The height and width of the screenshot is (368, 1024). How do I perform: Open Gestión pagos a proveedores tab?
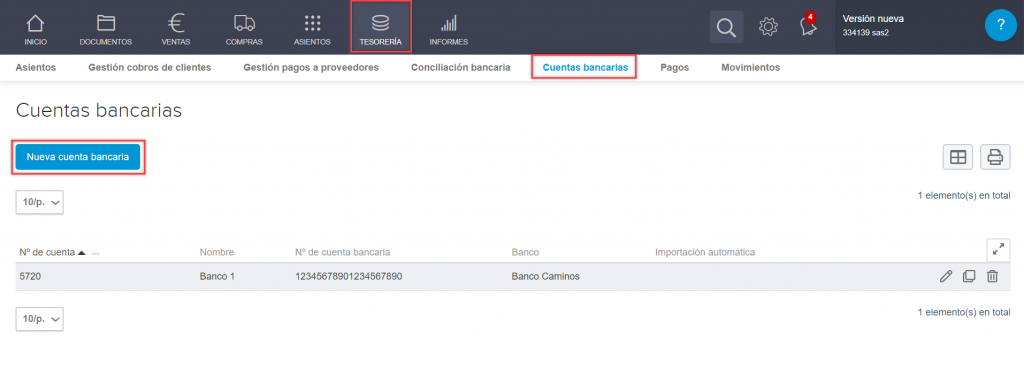[x=311, y=67]
